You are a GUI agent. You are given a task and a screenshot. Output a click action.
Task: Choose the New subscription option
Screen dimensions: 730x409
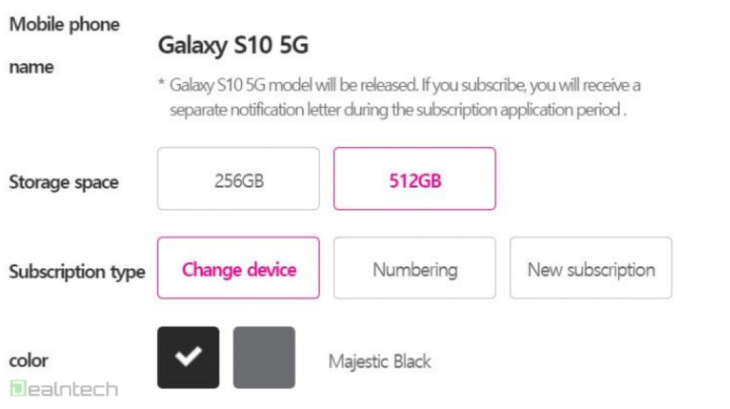tap(591, 268)
